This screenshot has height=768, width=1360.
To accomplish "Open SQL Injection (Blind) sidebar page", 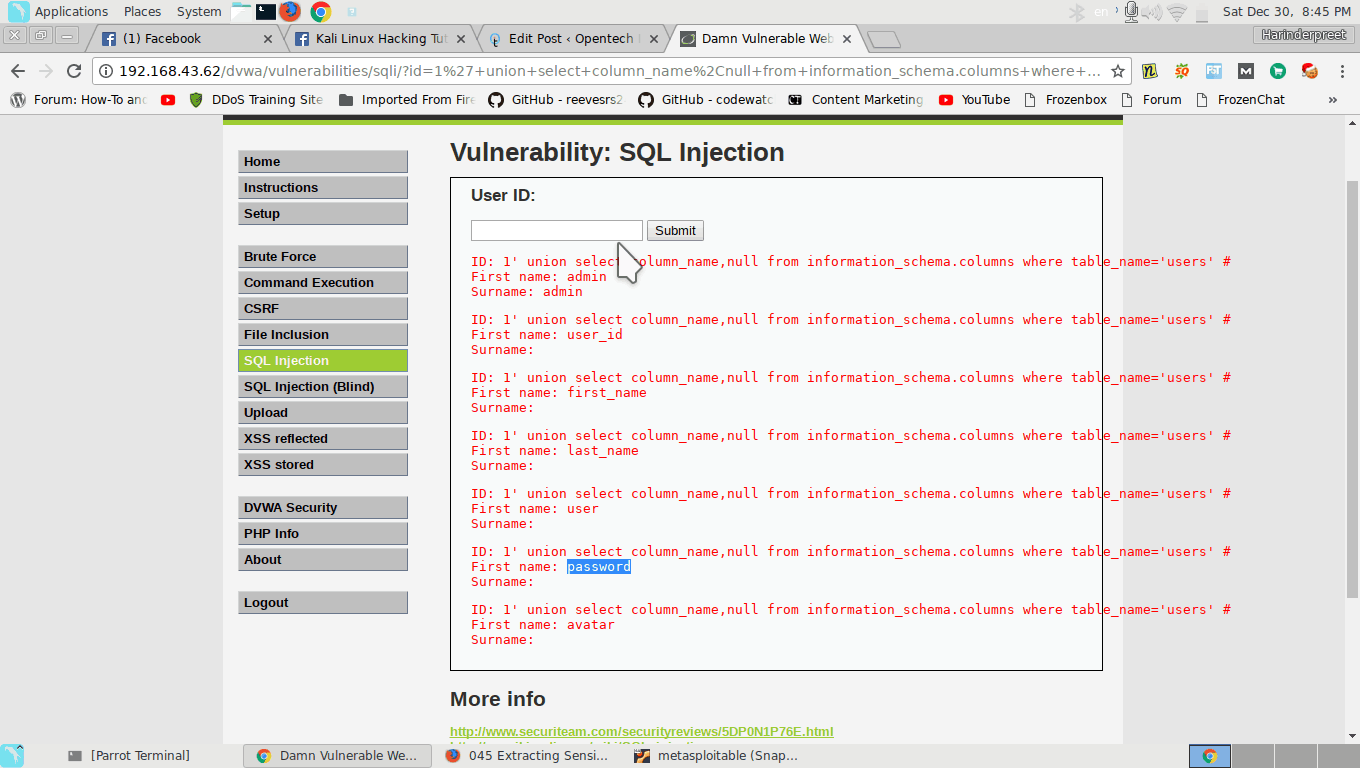I will (323, 387).
